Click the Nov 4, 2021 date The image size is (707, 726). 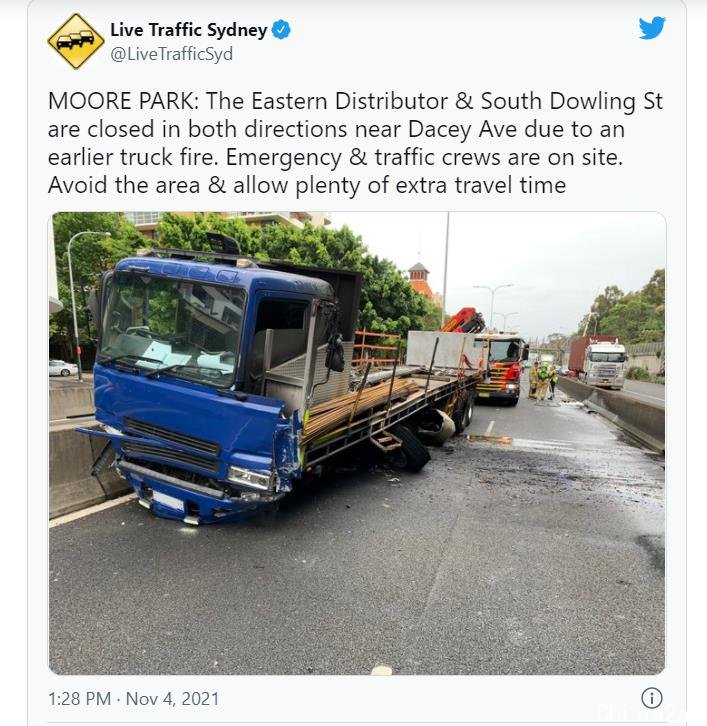(172, 699)
